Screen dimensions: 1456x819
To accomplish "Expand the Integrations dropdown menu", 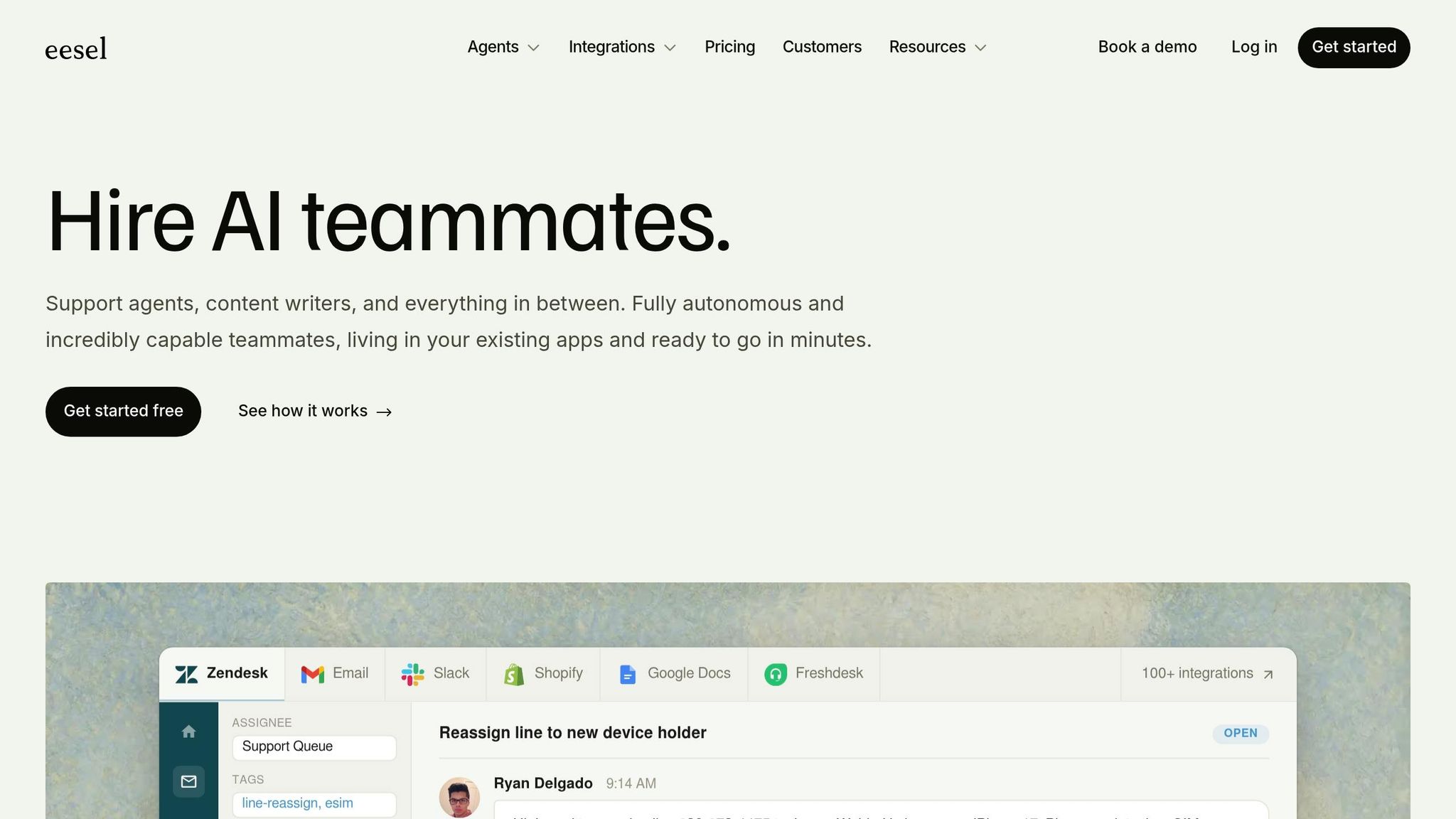I will pyautogui.click(x=622, y=47).
